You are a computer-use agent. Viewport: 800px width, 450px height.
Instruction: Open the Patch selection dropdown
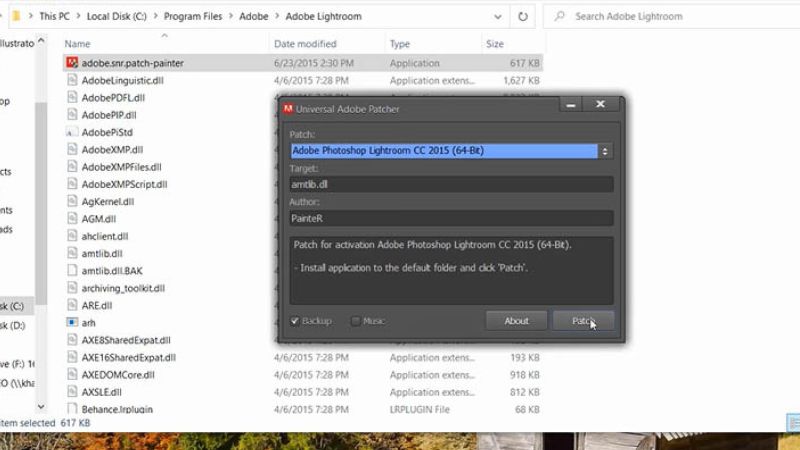coord(605,151)
